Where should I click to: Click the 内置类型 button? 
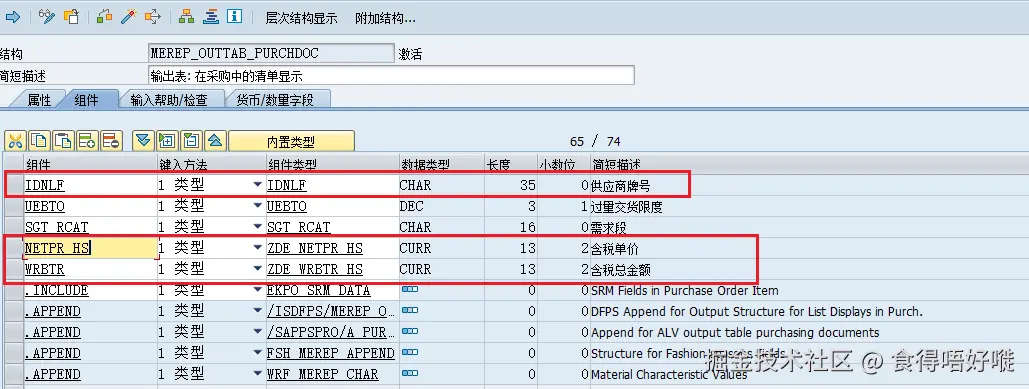click(x=291, y=141)
